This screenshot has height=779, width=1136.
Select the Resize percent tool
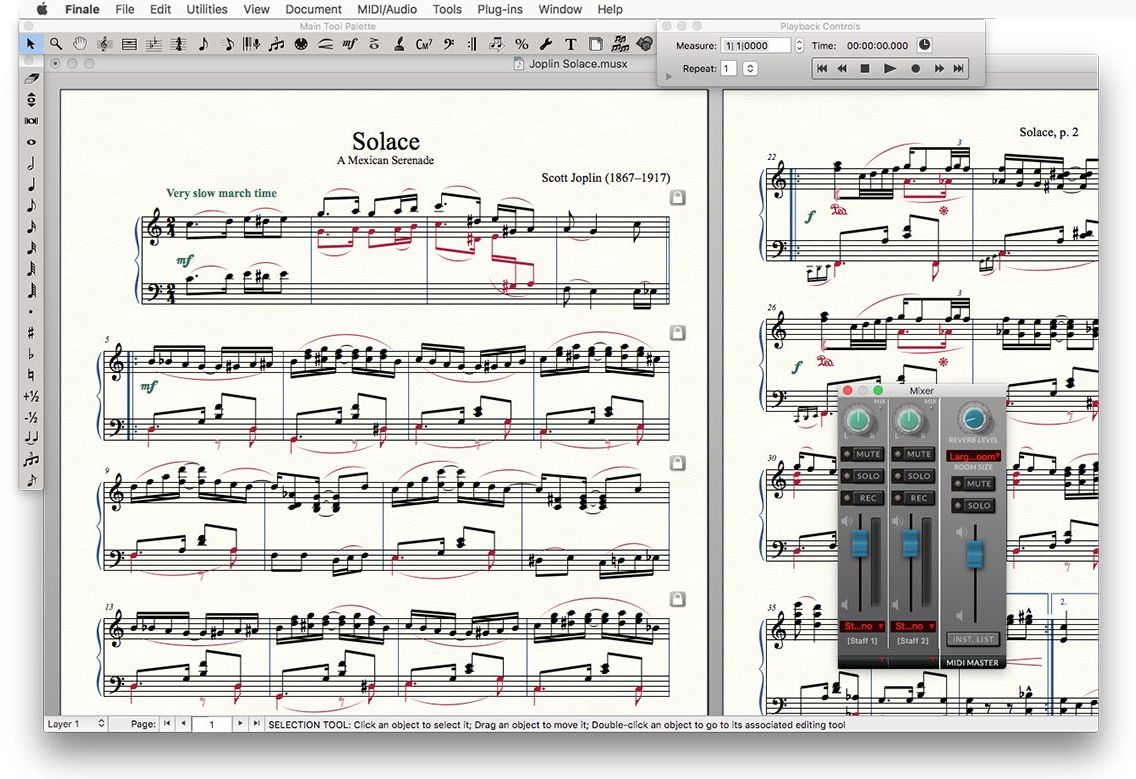[x=522, y=44]
